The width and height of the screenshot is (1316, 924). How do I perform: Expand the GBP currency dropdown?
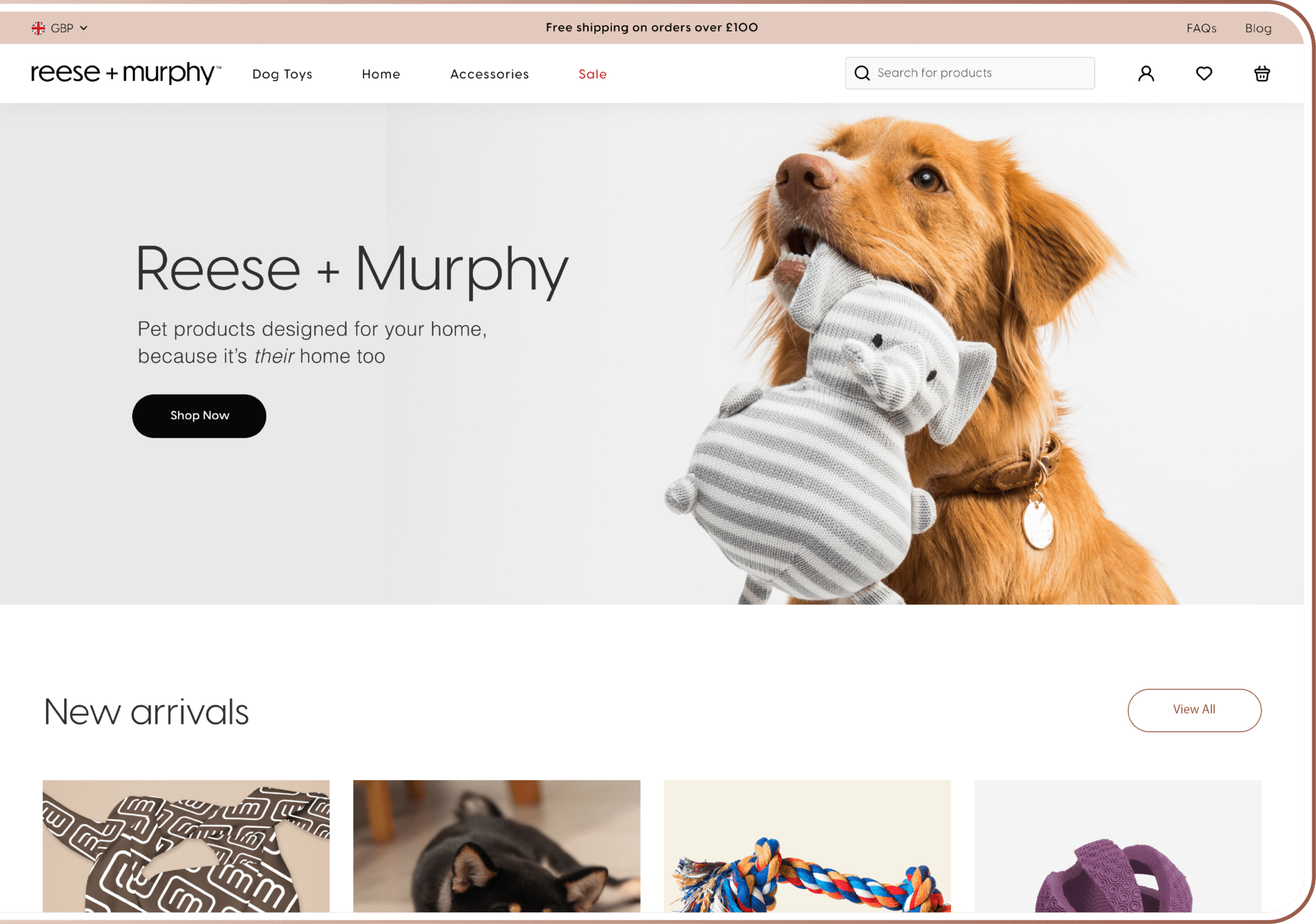tap(60, 28)
